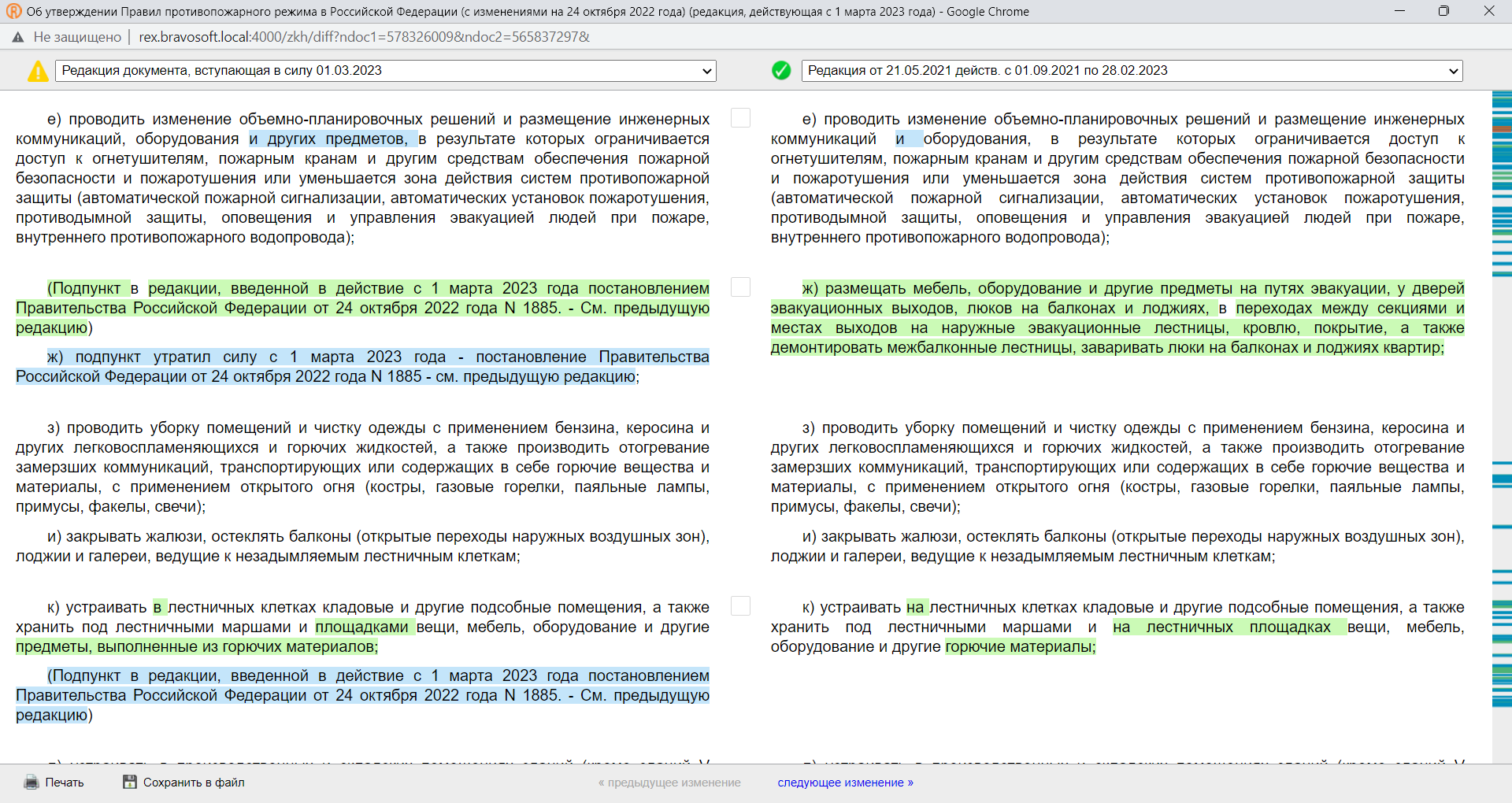This screenshot has height=803, width=1512.
Task: Click the left paragraph starting "ж) подпункт утратил силу"
Action: (362, 367)
